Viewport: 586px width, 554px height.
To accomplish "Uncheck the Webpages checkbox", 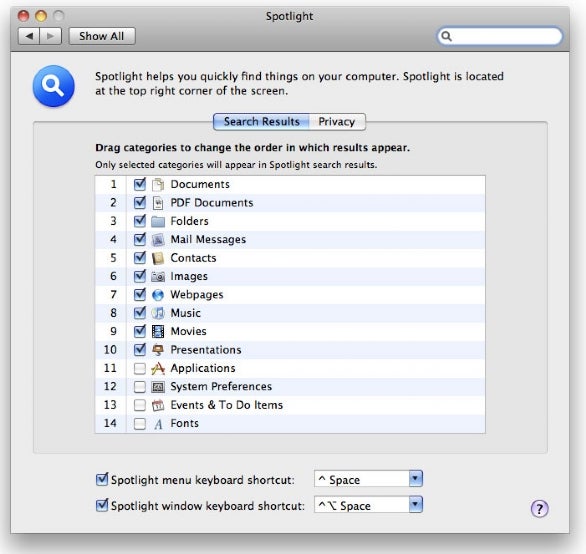I will coord(140,294).
